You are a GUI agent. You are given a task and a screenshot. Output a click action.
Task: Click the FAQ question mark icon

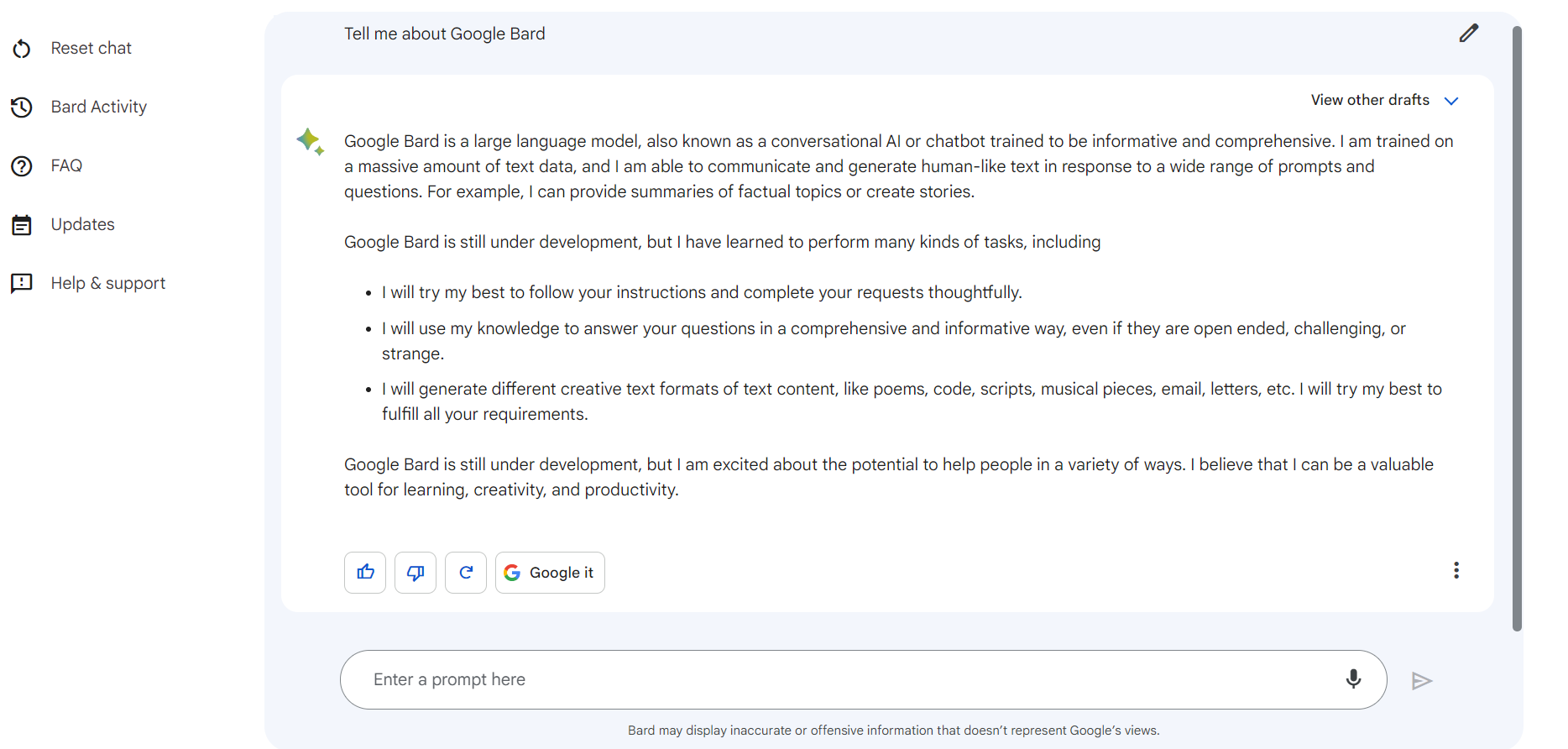pos(22,166)
